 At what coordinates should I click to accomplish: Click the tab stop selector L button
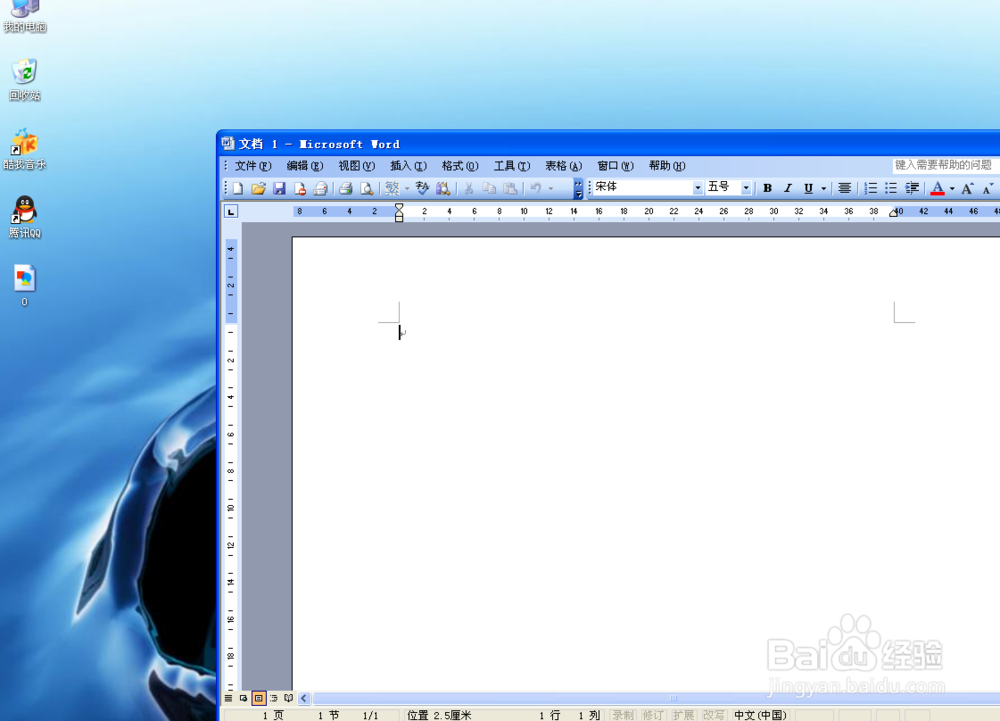231,211
